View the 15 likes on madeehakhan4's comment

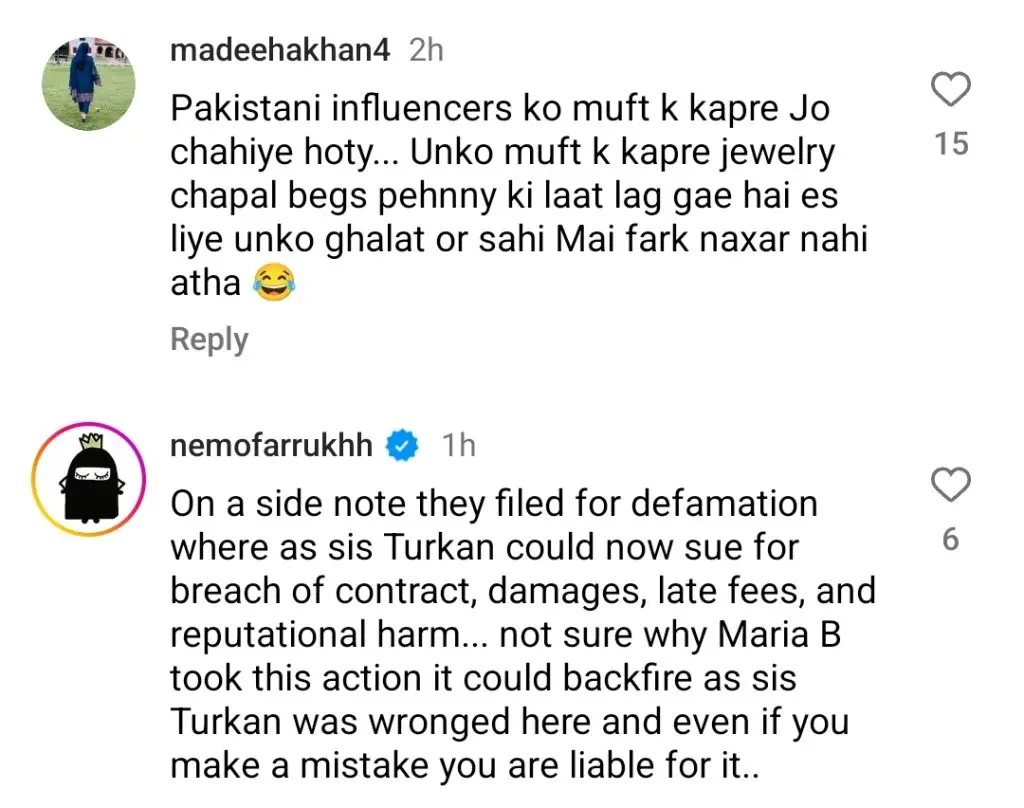951,144
